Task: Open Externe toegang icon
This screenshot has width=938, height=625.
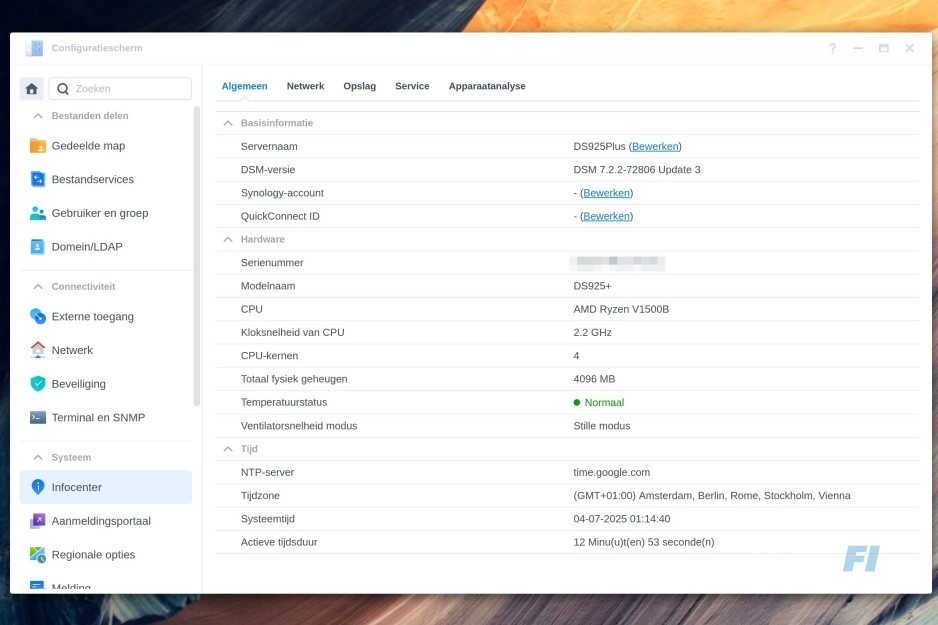Action: click(x=38, y=316)
